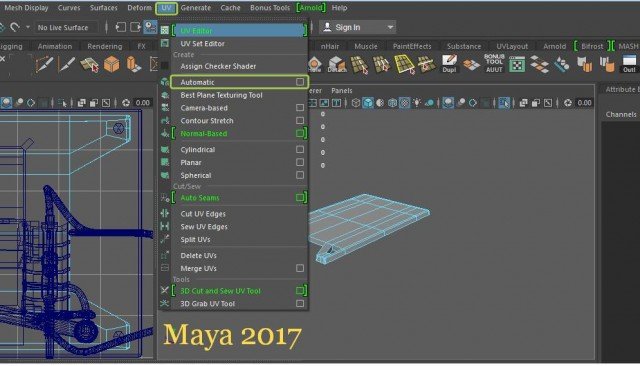The image size is (640, 366).
Task: Expand the Sign In dropdown arrow
Action: [x=390, y=27]
